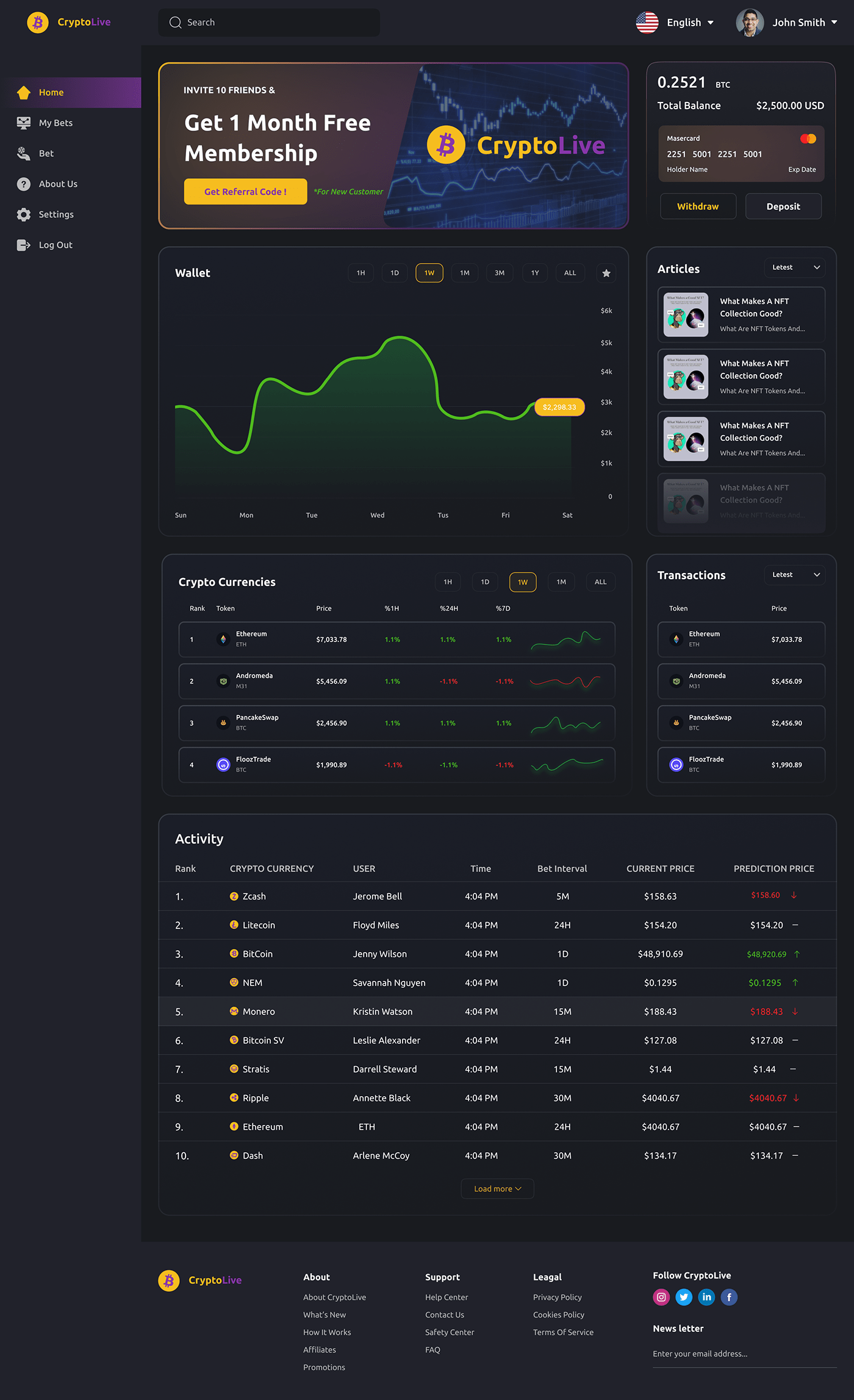Click the PancakeSwap icon in Transactions

pos(676,723)
